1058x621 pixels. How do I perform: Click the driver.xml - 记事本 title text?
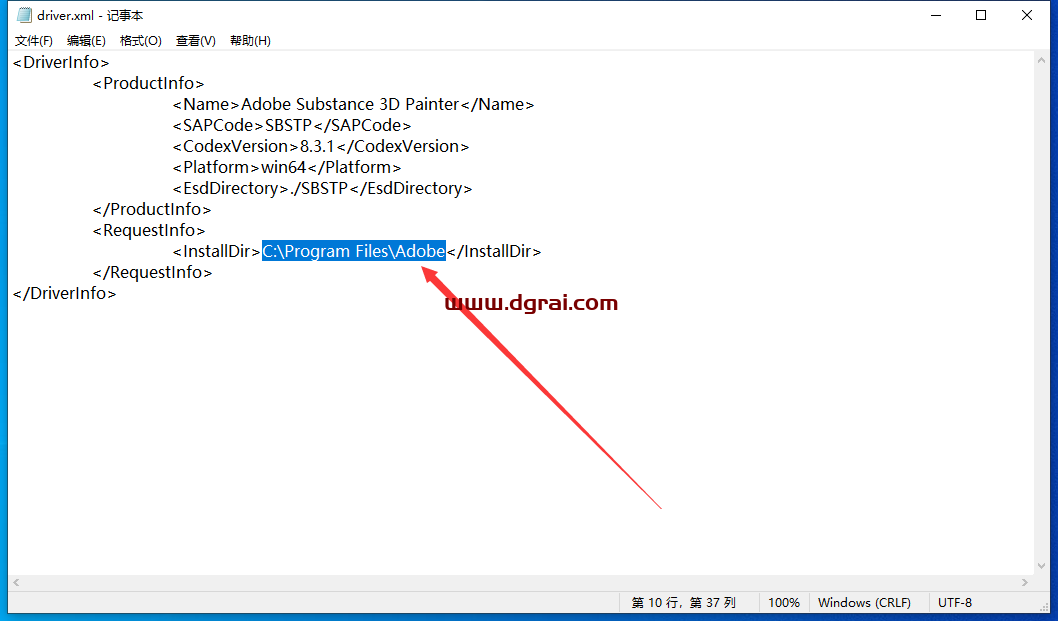pyautogui.click(x=90, y=15)
